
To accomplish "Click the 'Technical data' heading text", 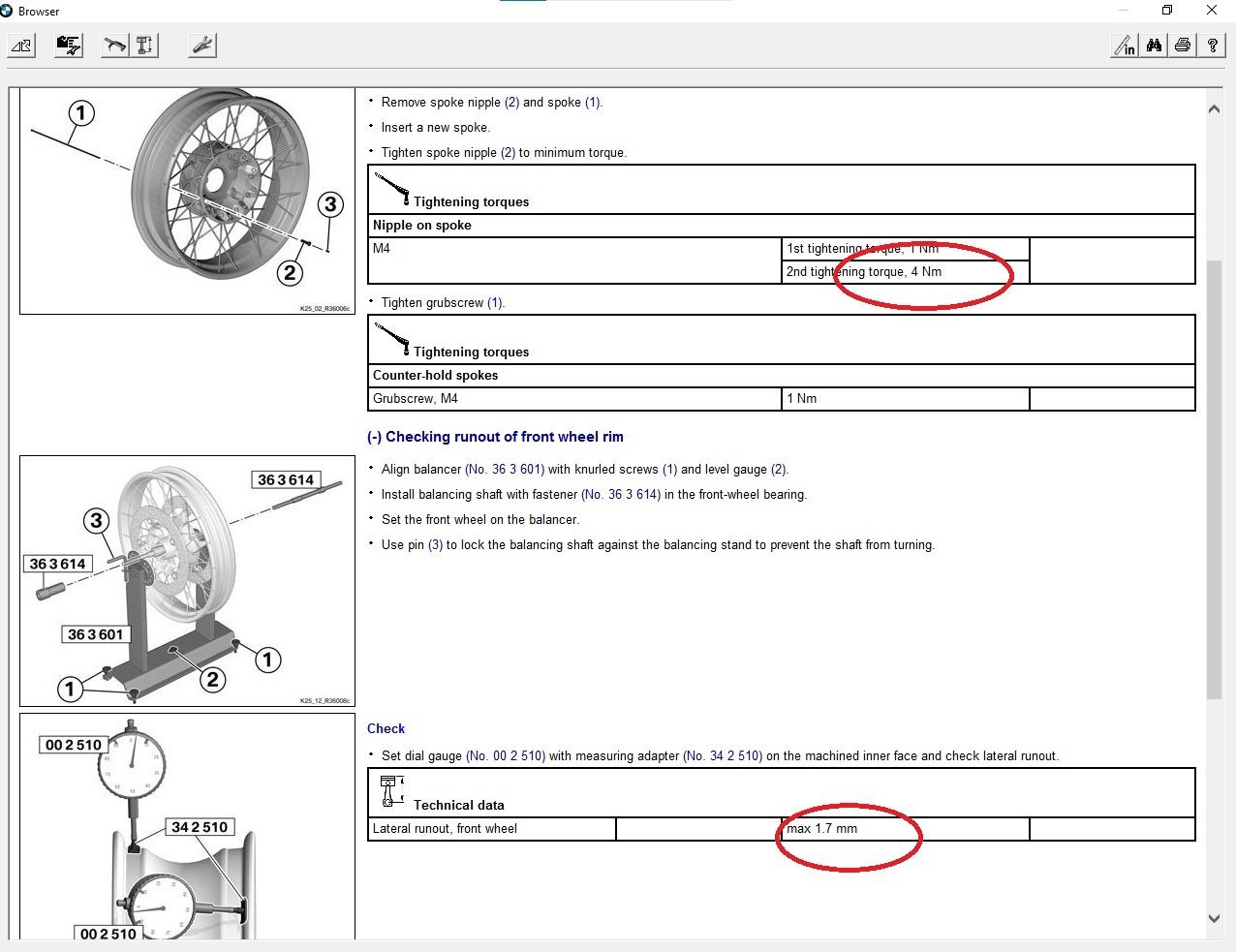I will tap(458, 806).
